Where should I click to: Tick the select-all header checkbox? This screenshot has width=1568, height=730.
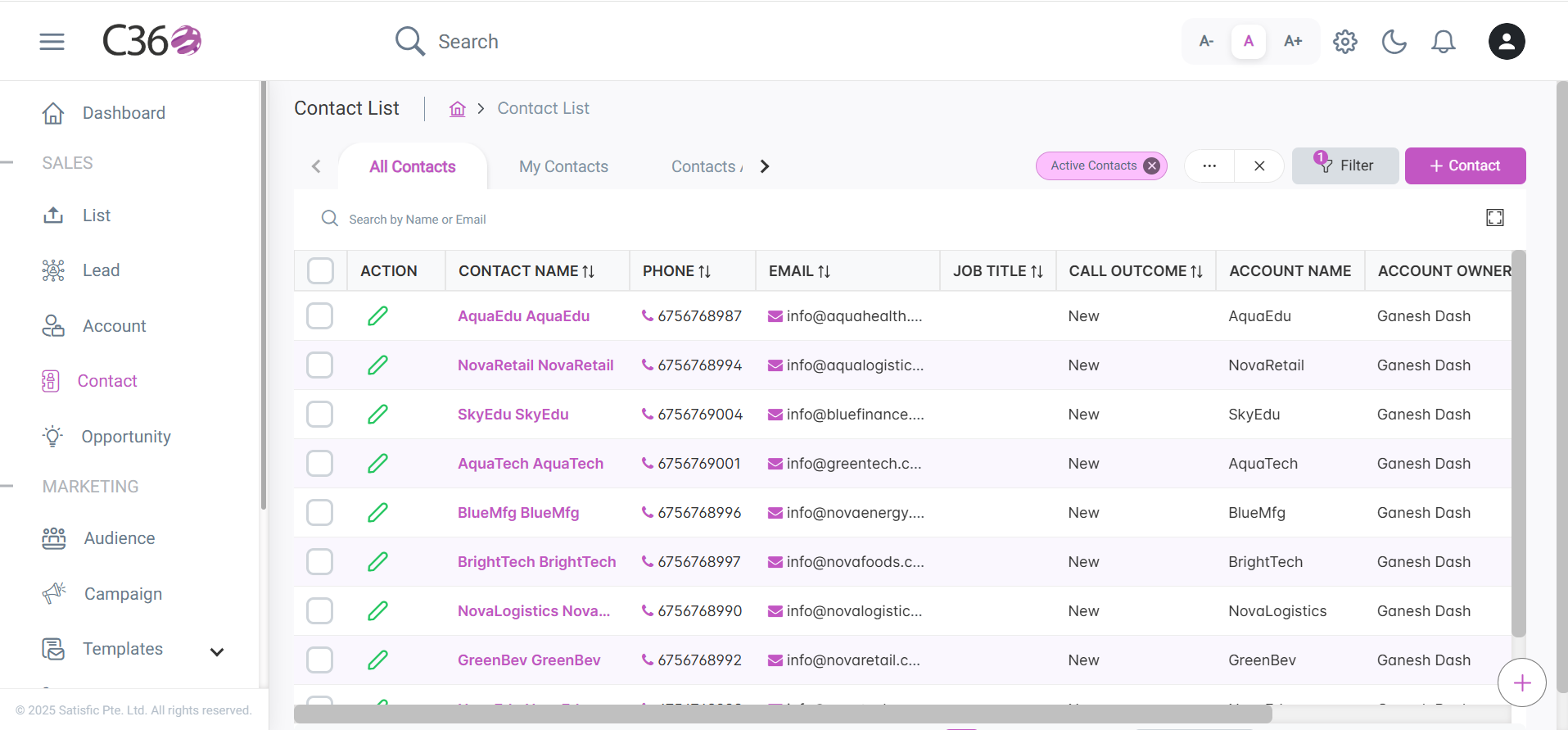tap(320, 270)
